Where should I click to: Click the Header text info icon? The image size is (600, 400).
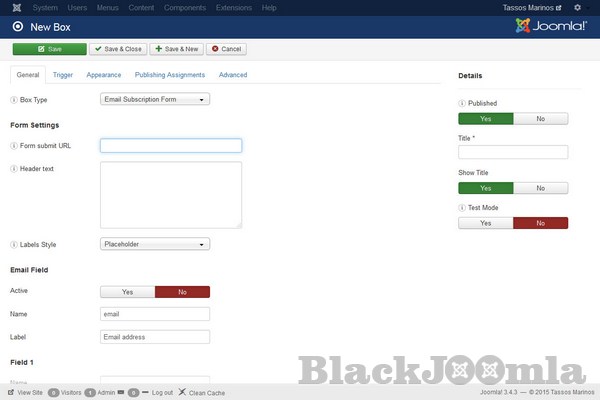(14, 168)
